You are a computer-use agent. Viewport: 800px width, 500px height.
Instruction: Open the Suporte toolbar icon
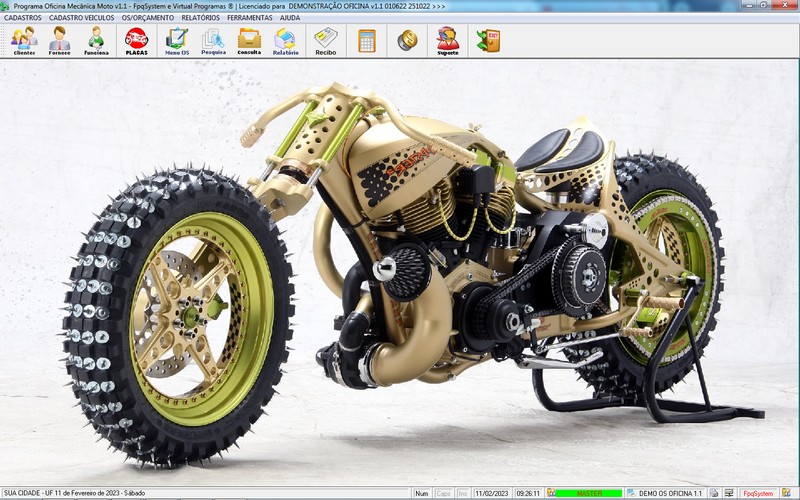[447, 41]
